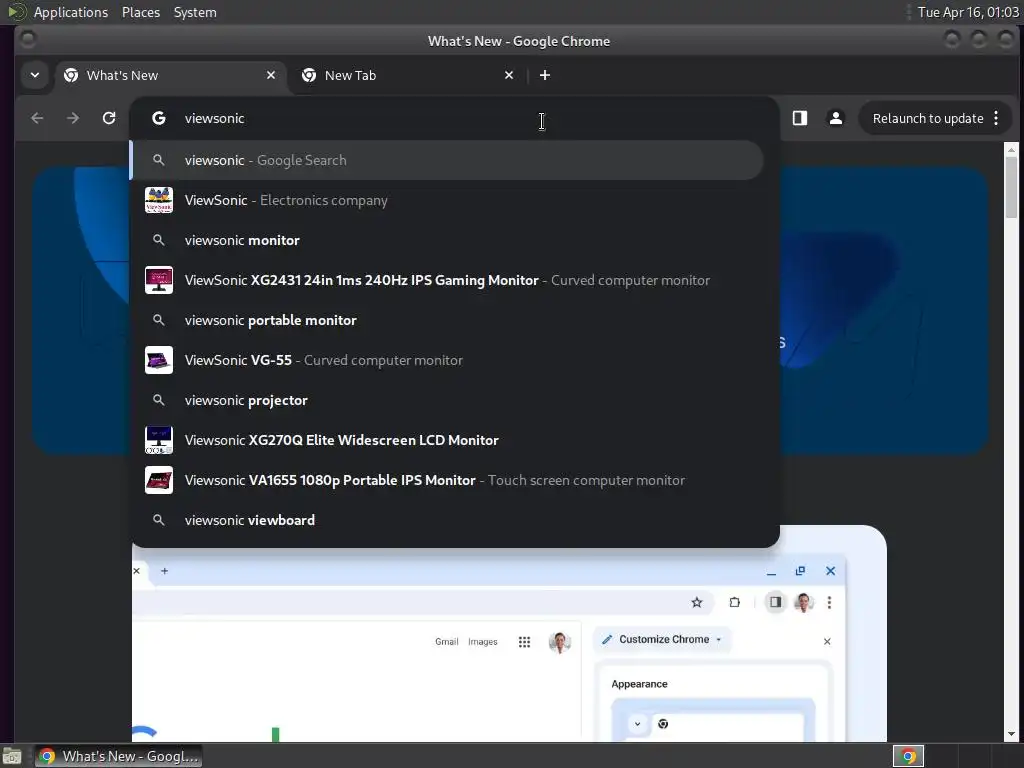Switch to the What's New tab
The height and width of the screenshot is (768, 1024).
tap(170, 75)
